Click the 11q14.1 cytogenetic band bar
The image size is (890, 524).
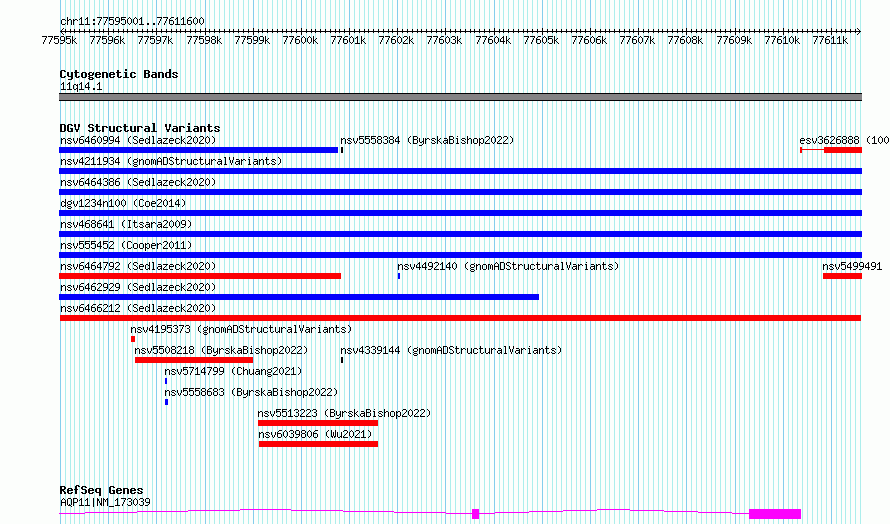[x=460, y=97]
